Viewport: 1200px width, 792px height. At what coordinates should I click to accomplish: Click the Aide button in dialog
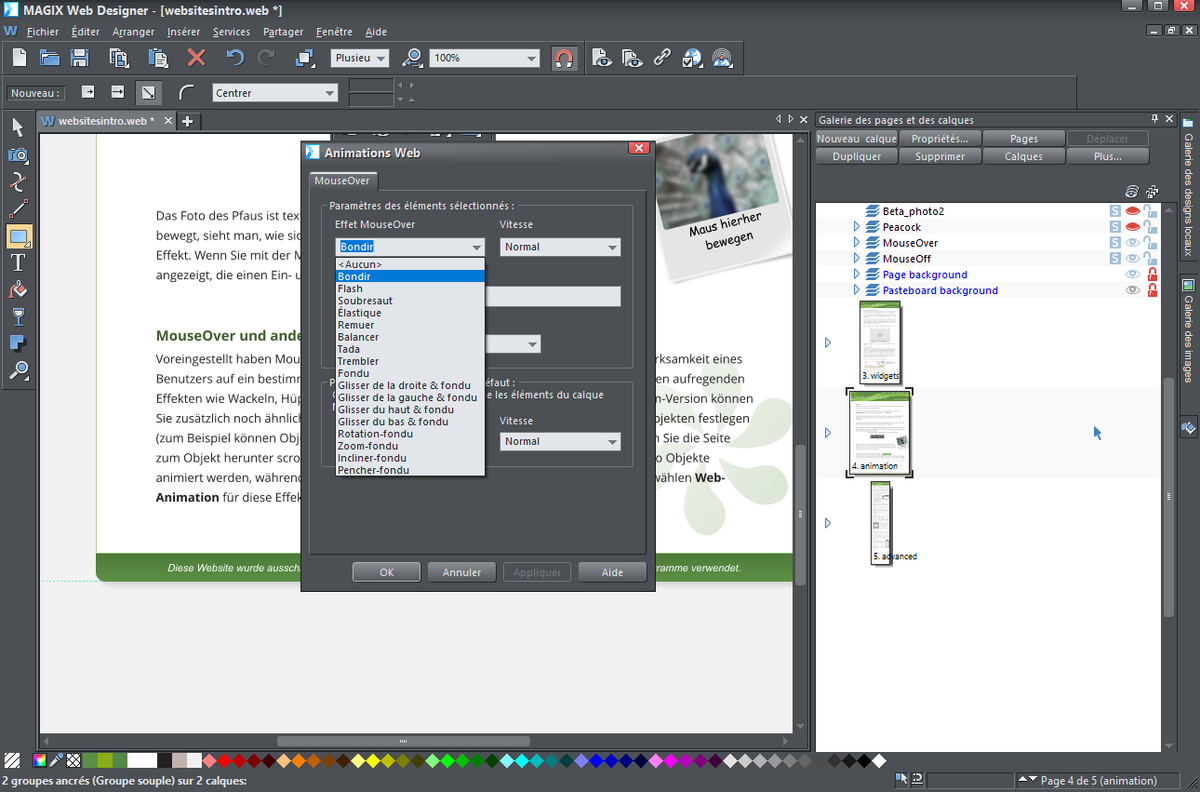[612, 572]
